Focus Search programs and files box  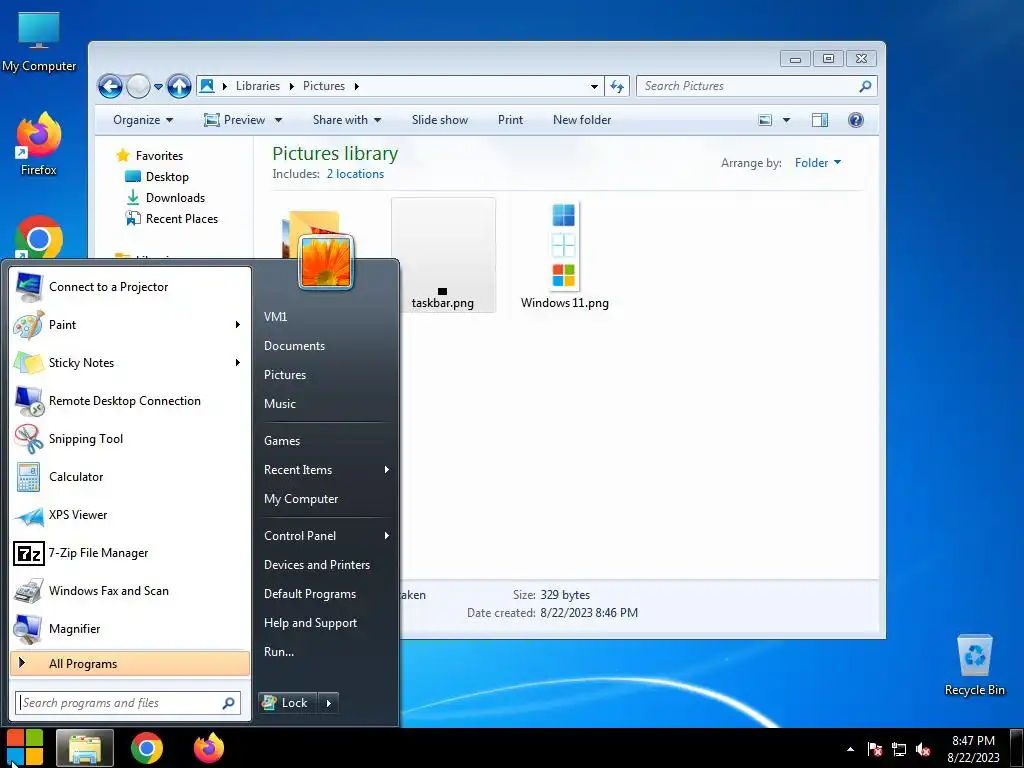[x=128, y=703]
